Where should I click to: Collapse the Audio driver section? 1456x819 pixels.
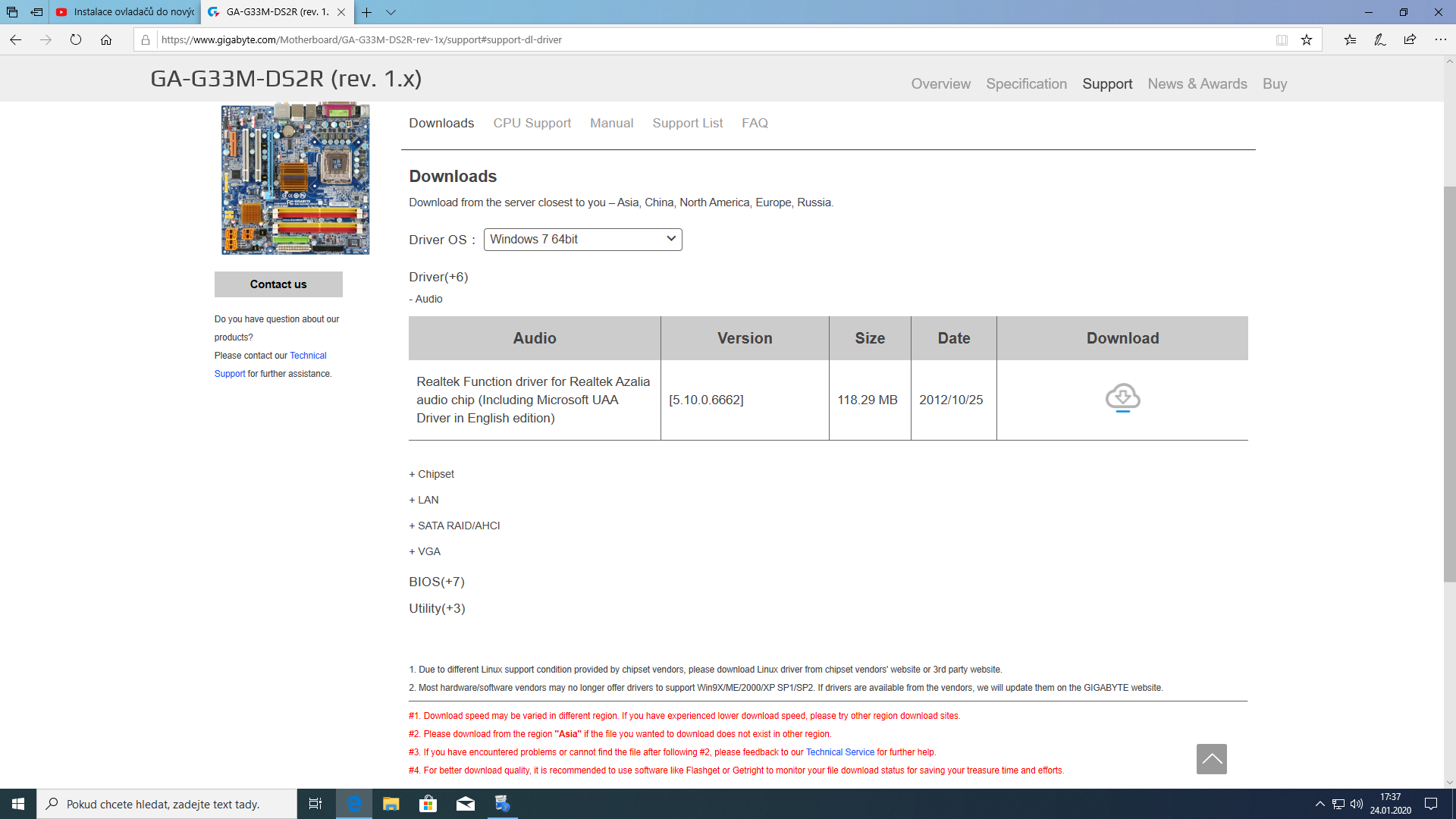[x=426, y=299]
